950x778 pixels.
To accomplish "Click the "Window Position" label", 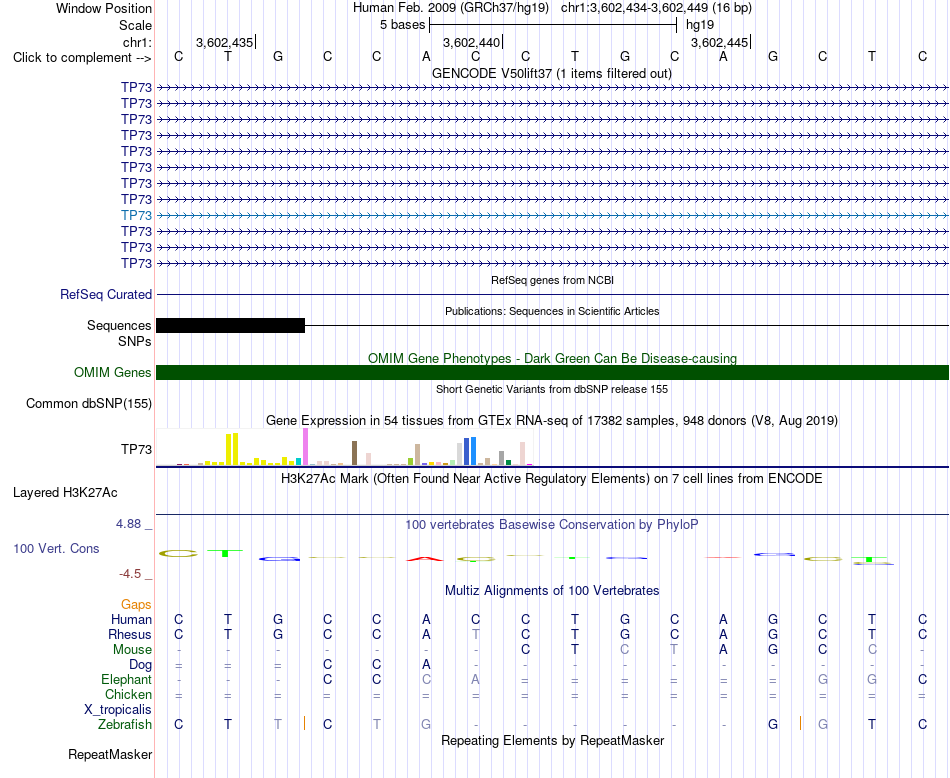I will (104, 8).
